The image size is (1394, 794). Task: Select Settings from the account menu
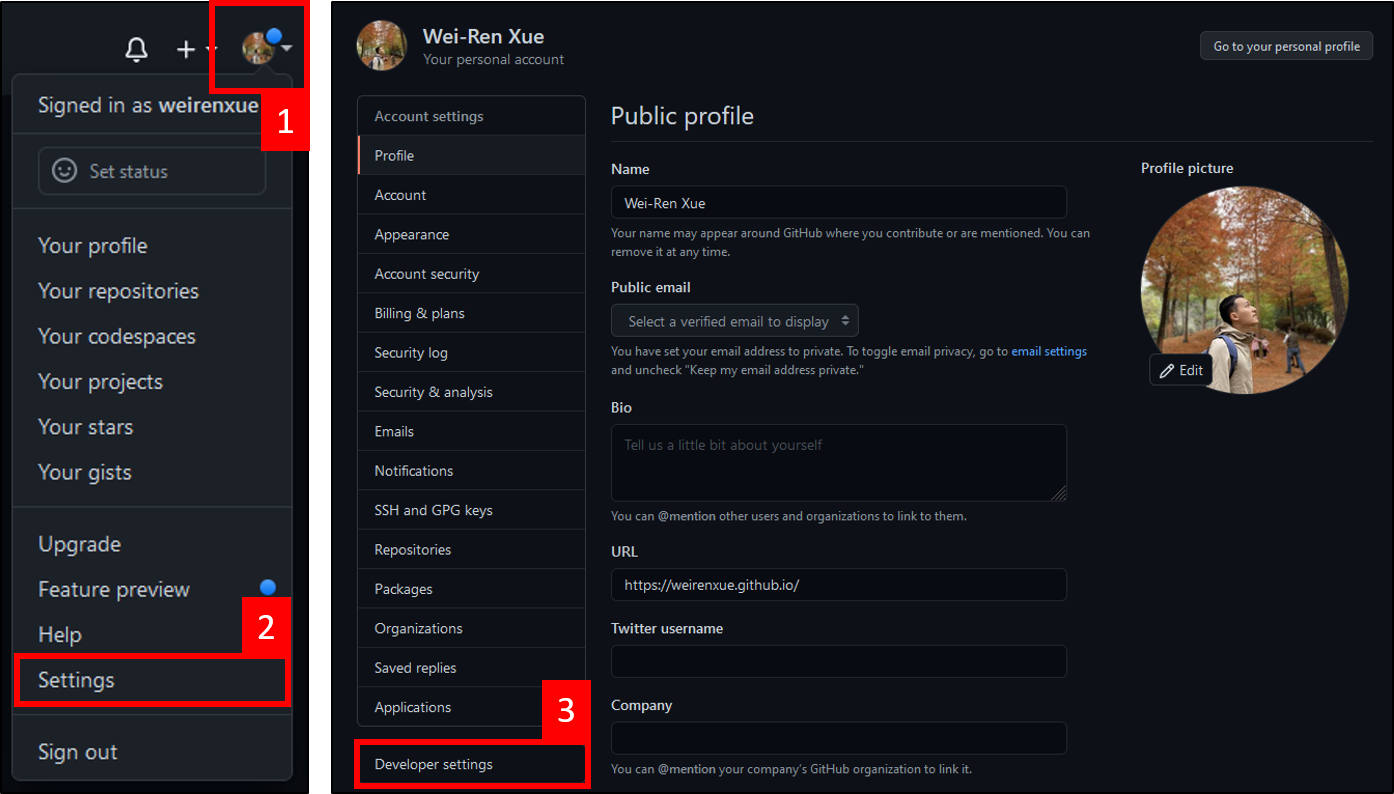[x=75, y=680]
